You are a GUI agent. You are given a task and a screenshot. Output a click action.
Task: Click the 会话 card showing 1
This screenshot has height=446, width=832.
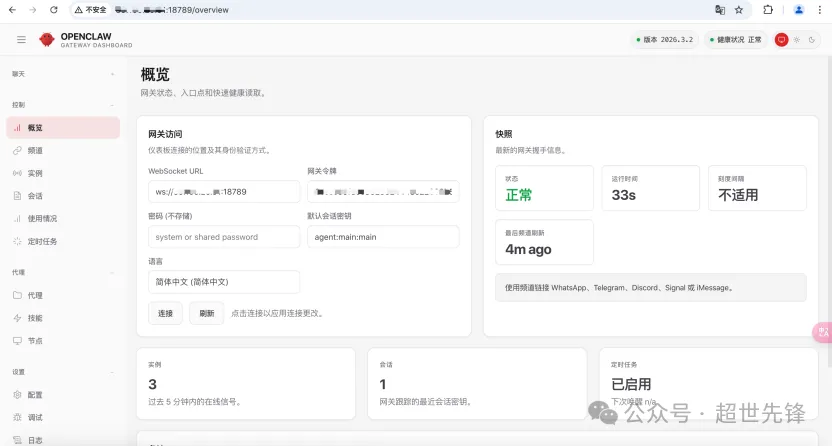point(477,384)
